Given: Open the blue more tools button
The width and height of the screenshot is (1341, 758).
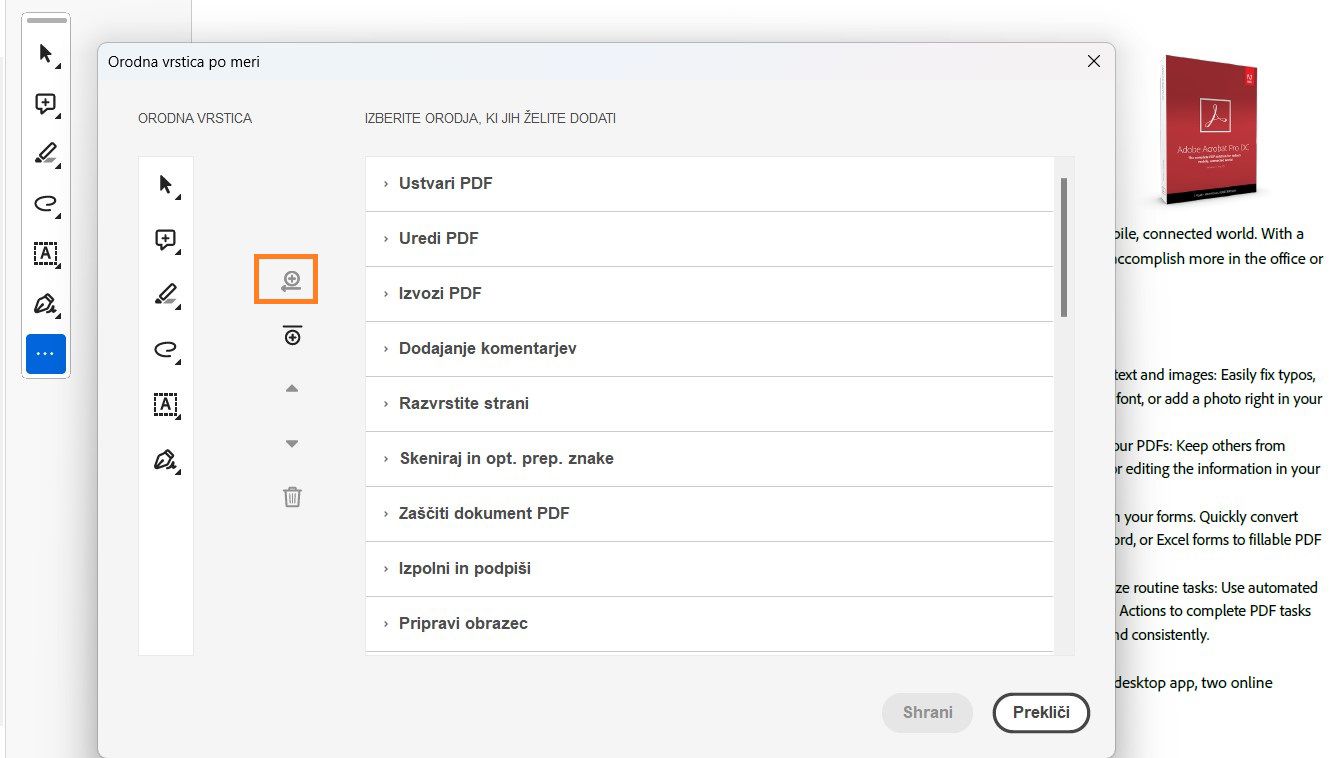Looking at the screenshot, I should coord(46,354).
